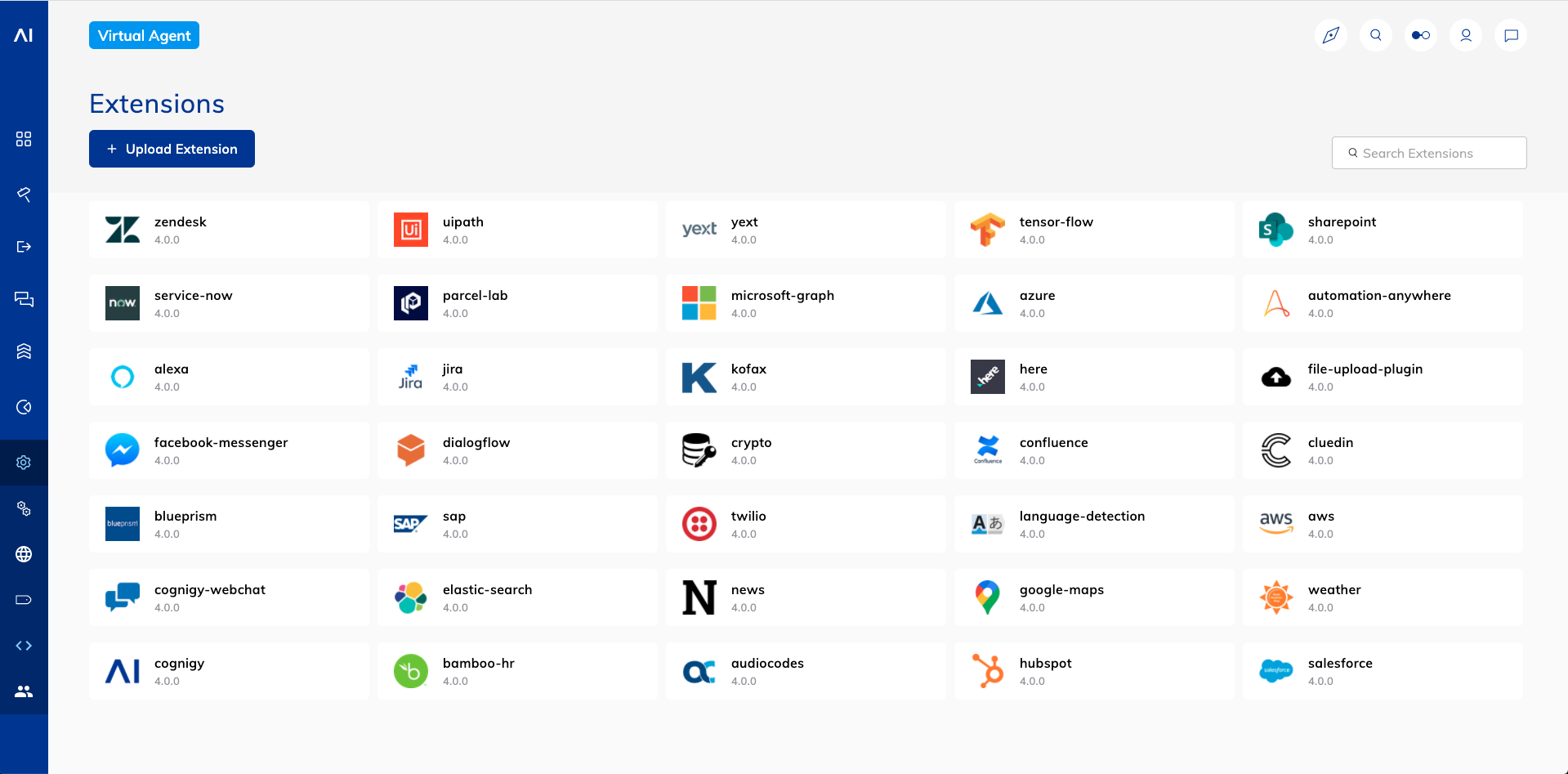The width and height of the screenshot is (1568, 774).
Task: Open the confluence extension name
Action: coord(1053,442)
